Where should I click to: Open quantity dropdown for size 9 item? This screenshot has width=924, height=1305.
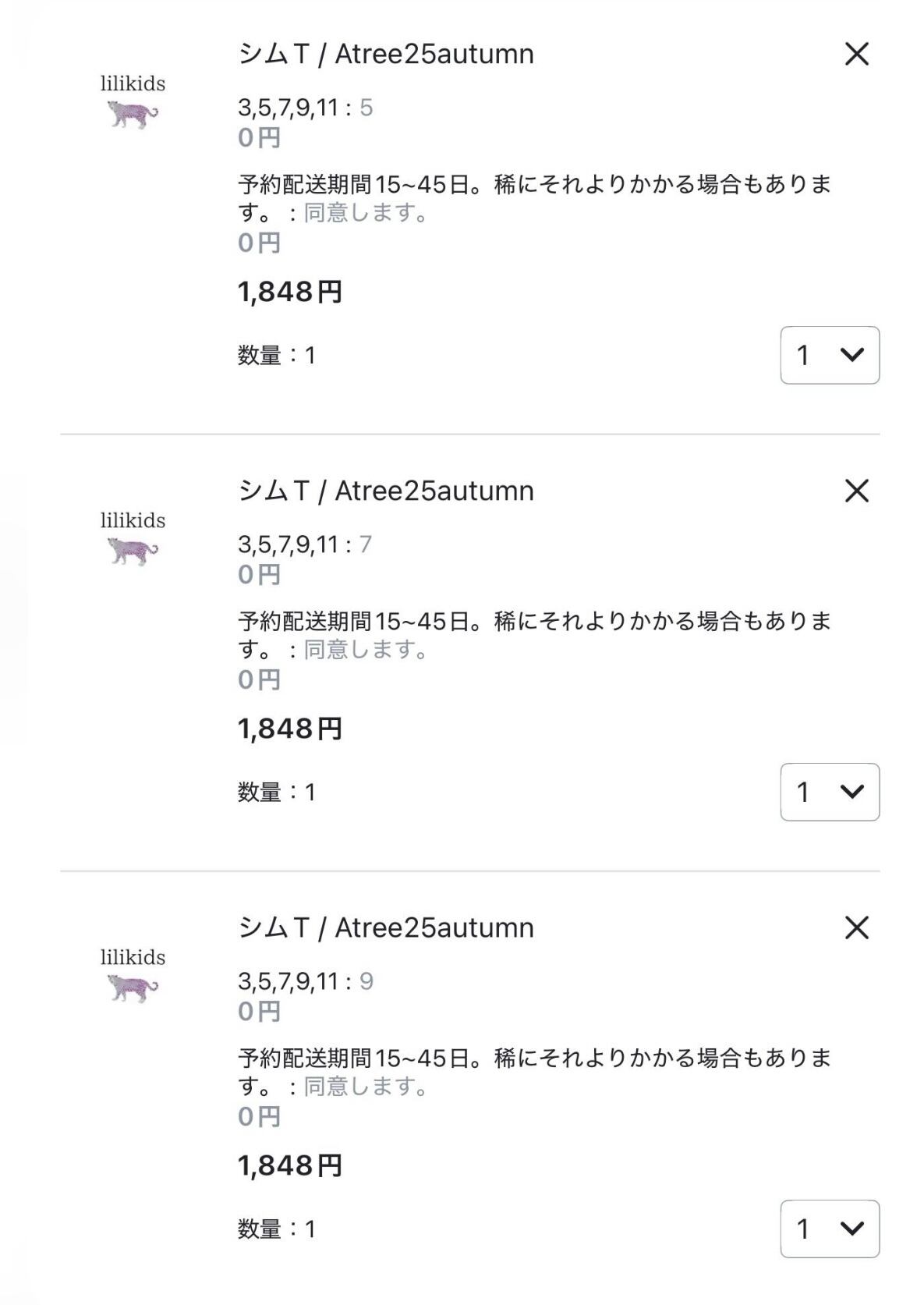coord(830,1229)
